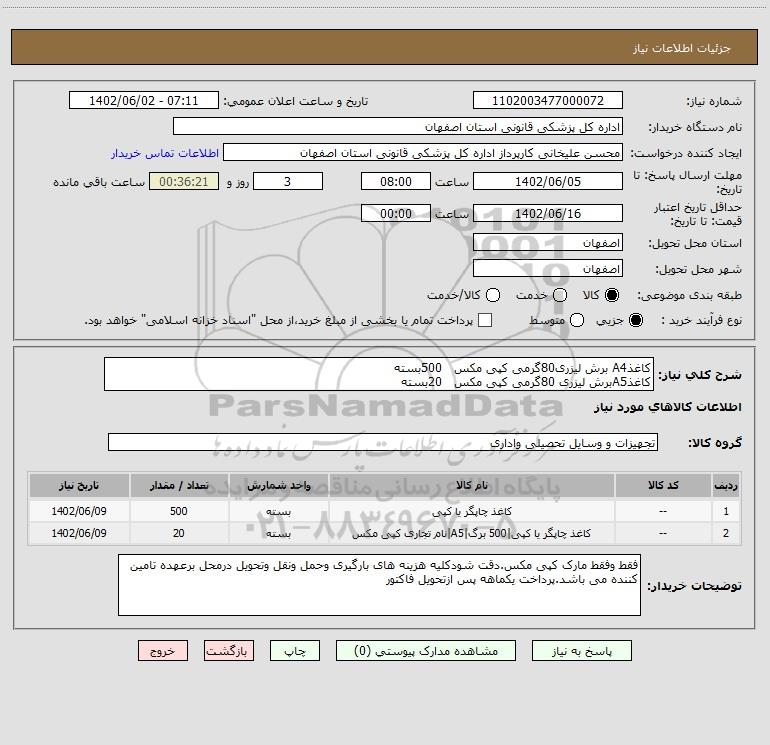Select the خدمت radio button
Screen dimensions: 770x745
[560, 295]
